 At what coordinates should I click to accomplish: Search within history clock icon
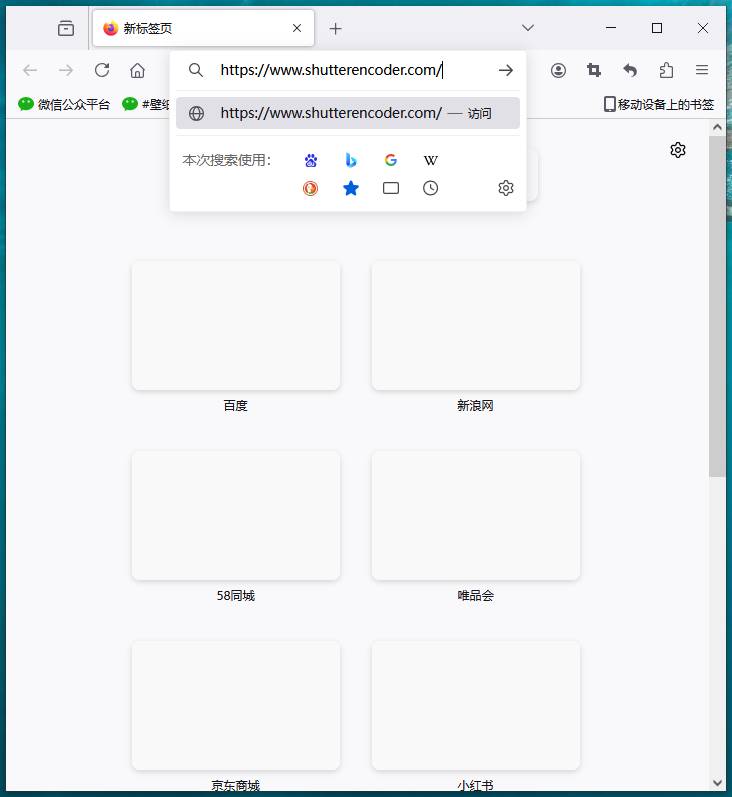coord(431,189)
